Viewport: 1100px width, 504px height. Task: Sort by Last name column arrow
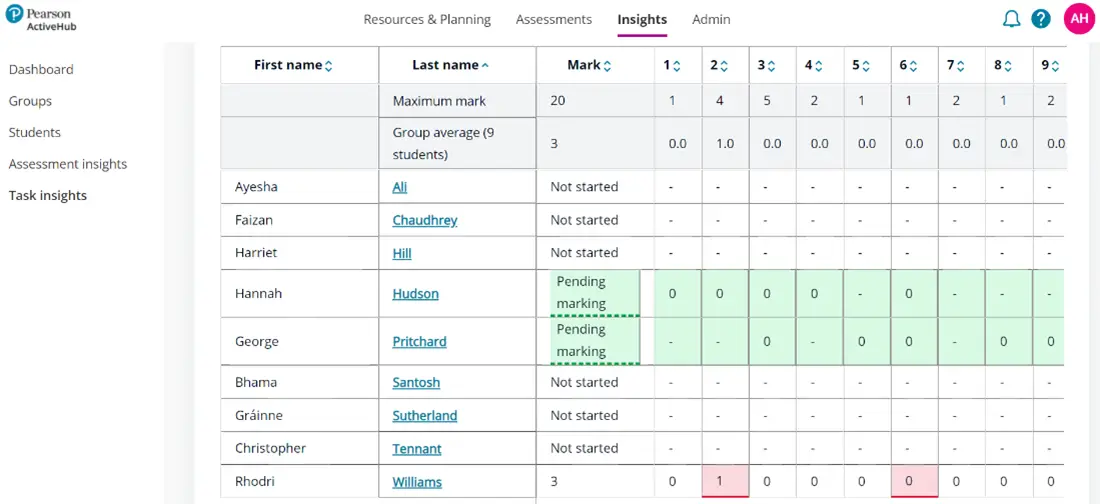486,66
